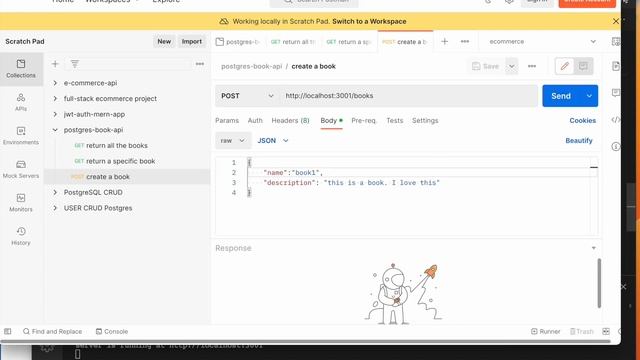Open collections panel more options ellipsis
Image resolution: width=640 pixels, height=360 pixels.
[200, 64]
